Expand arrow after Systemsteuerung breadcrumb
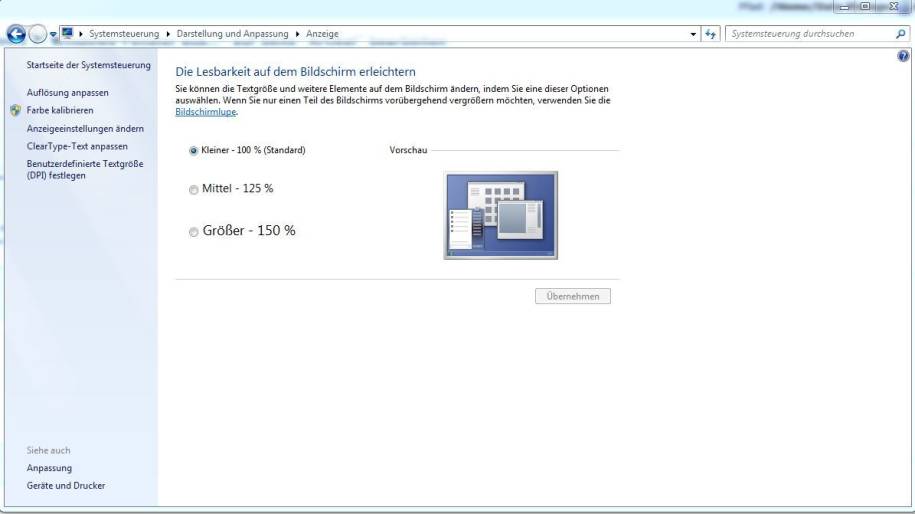The image size is (915, 514). click(168, 34)
